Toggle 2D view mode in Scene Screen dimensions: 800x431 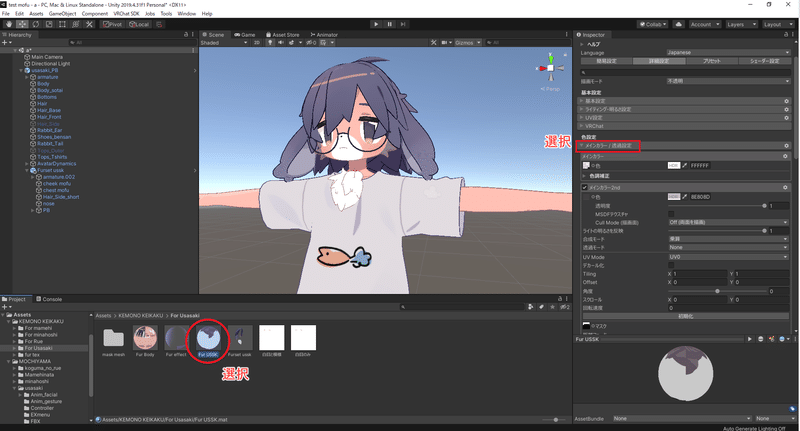click(257, 42)
